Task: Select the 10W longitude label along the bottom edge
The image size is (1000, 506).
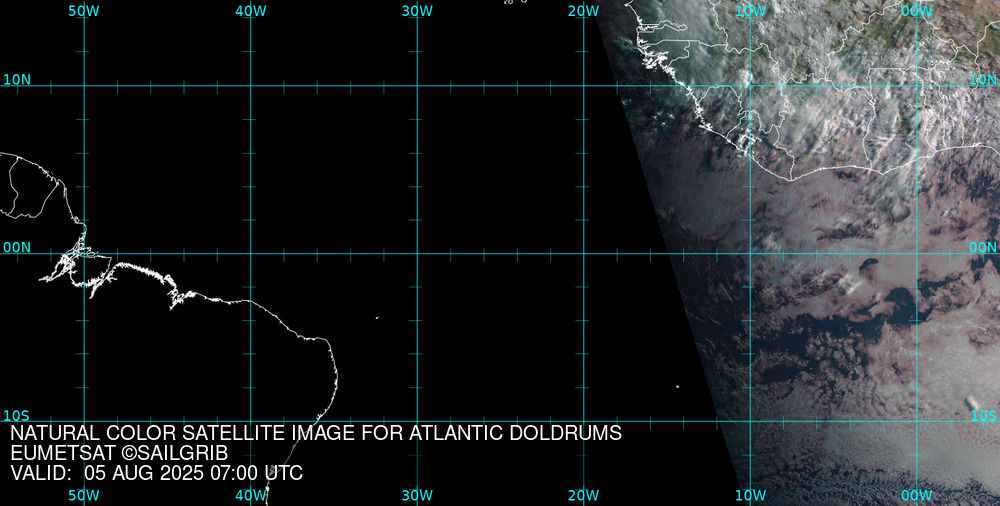Action: click(x=750, y=496)
